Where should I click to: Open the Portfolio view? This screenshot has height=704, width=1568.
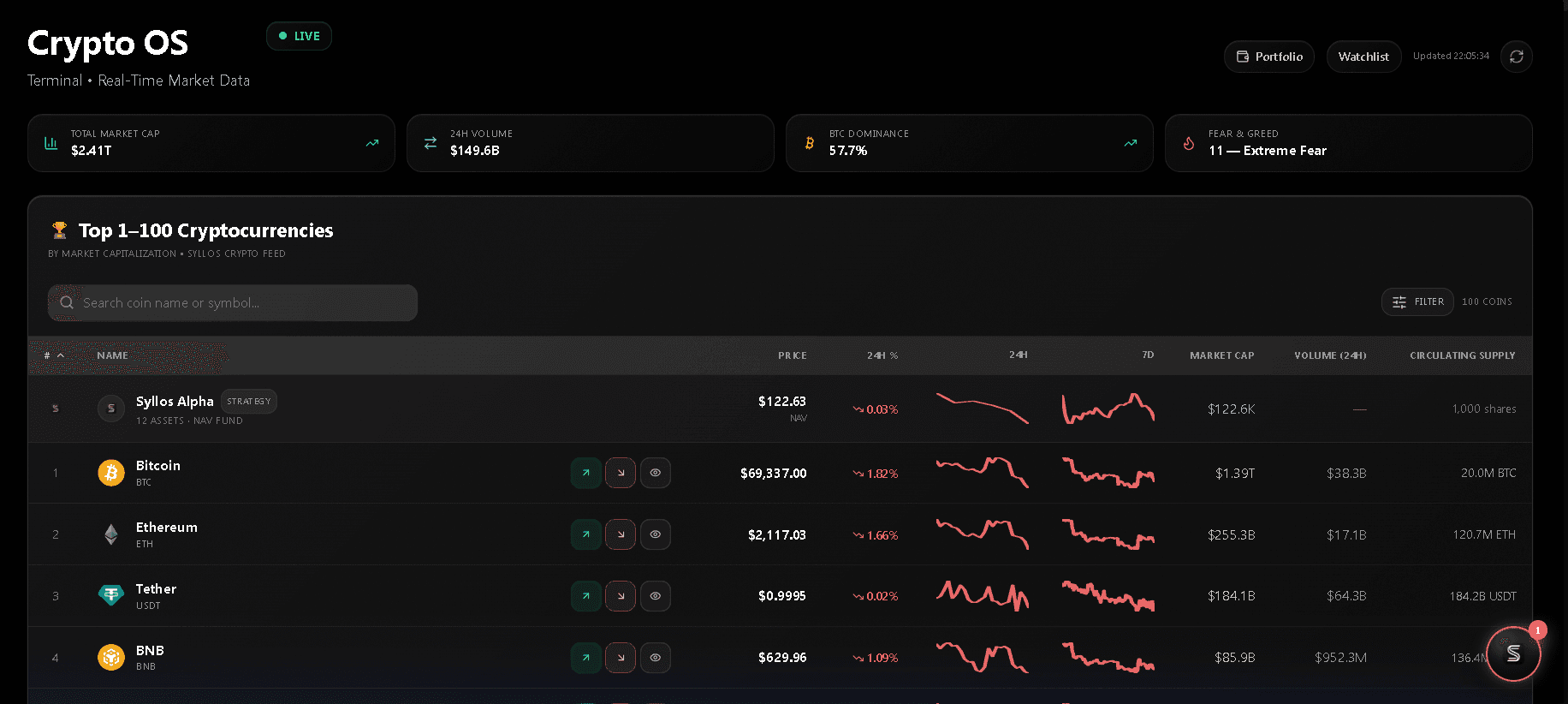click(1269, 57)
